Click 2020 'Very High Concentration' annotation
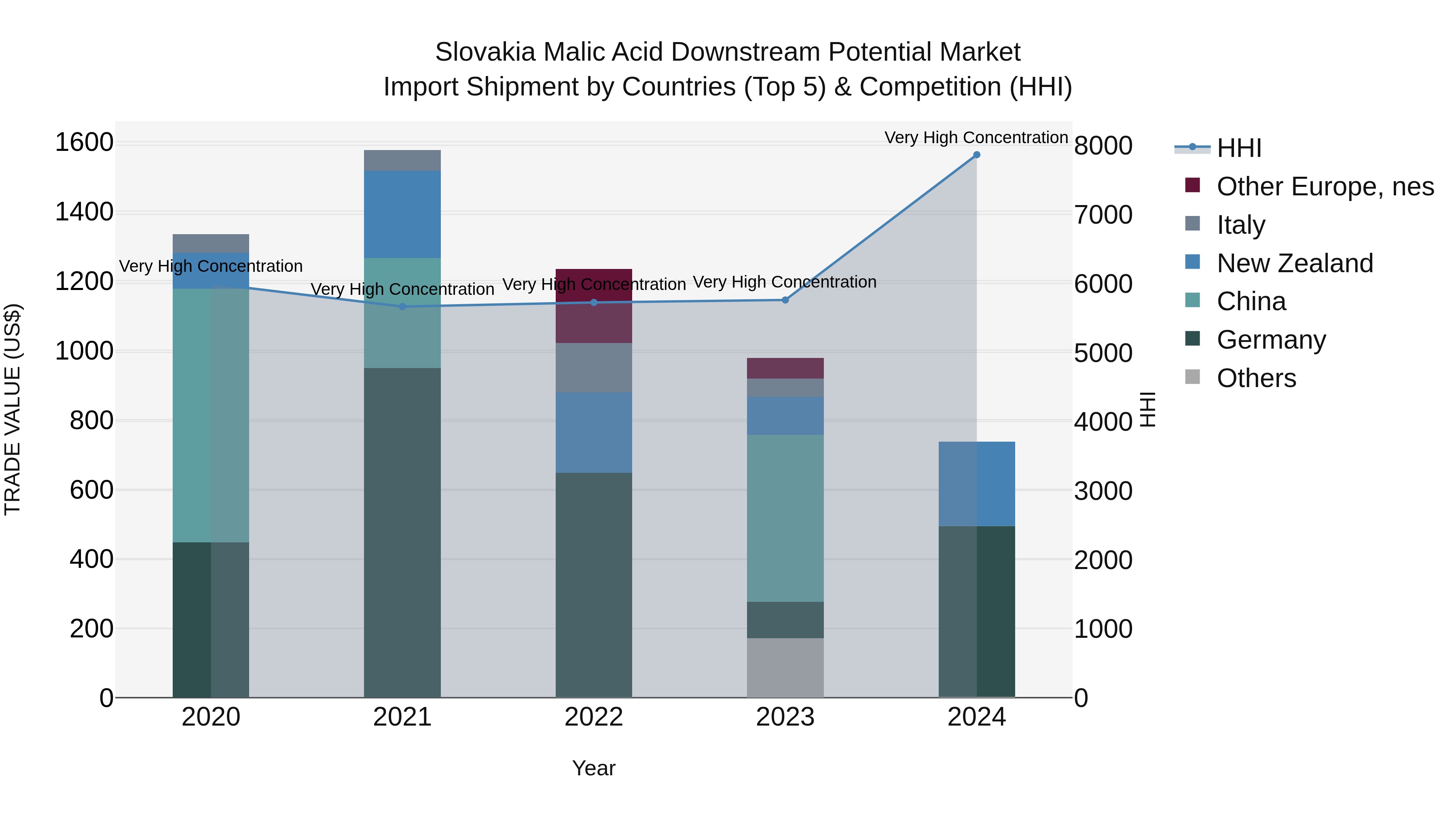 point(211,266)
